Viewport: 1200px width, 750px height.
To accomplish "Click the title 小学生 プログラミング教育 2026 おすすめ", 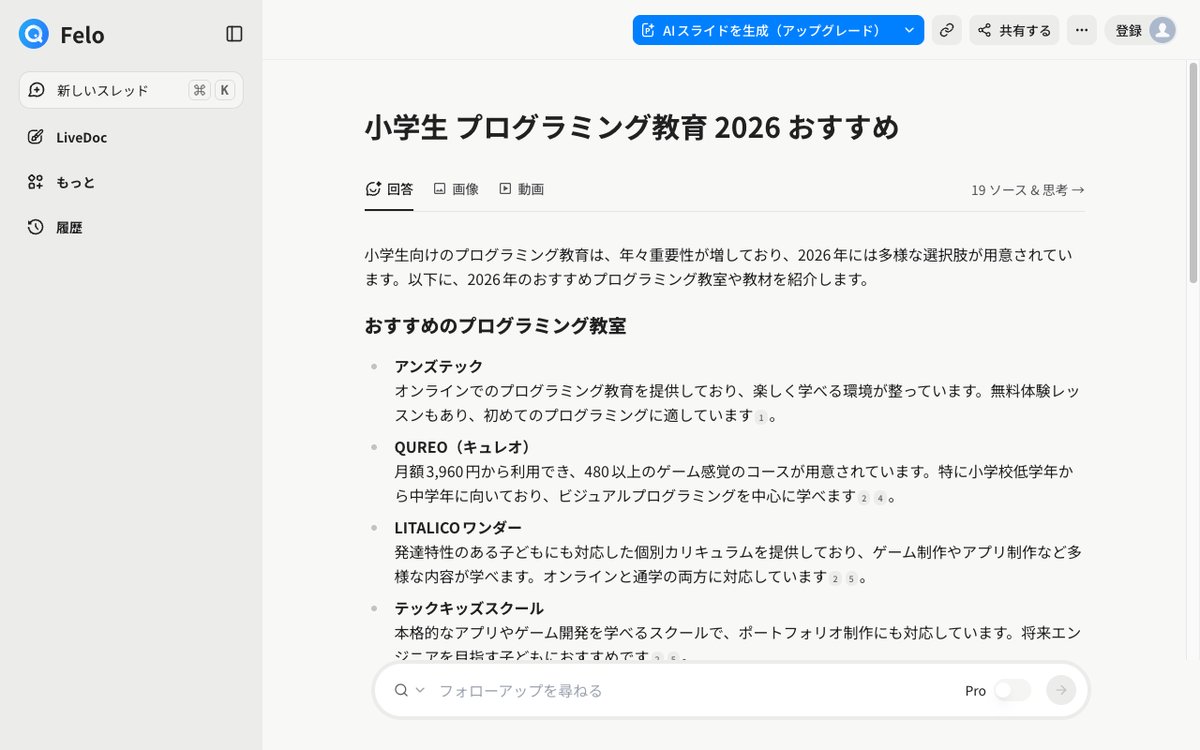I will click(632, 128).
